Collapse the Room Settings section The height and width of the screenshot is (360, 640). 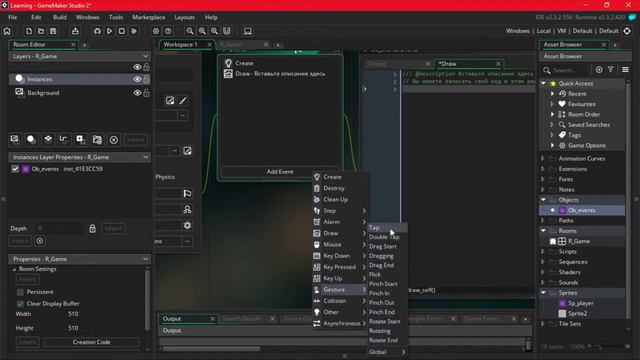(14, 269)
